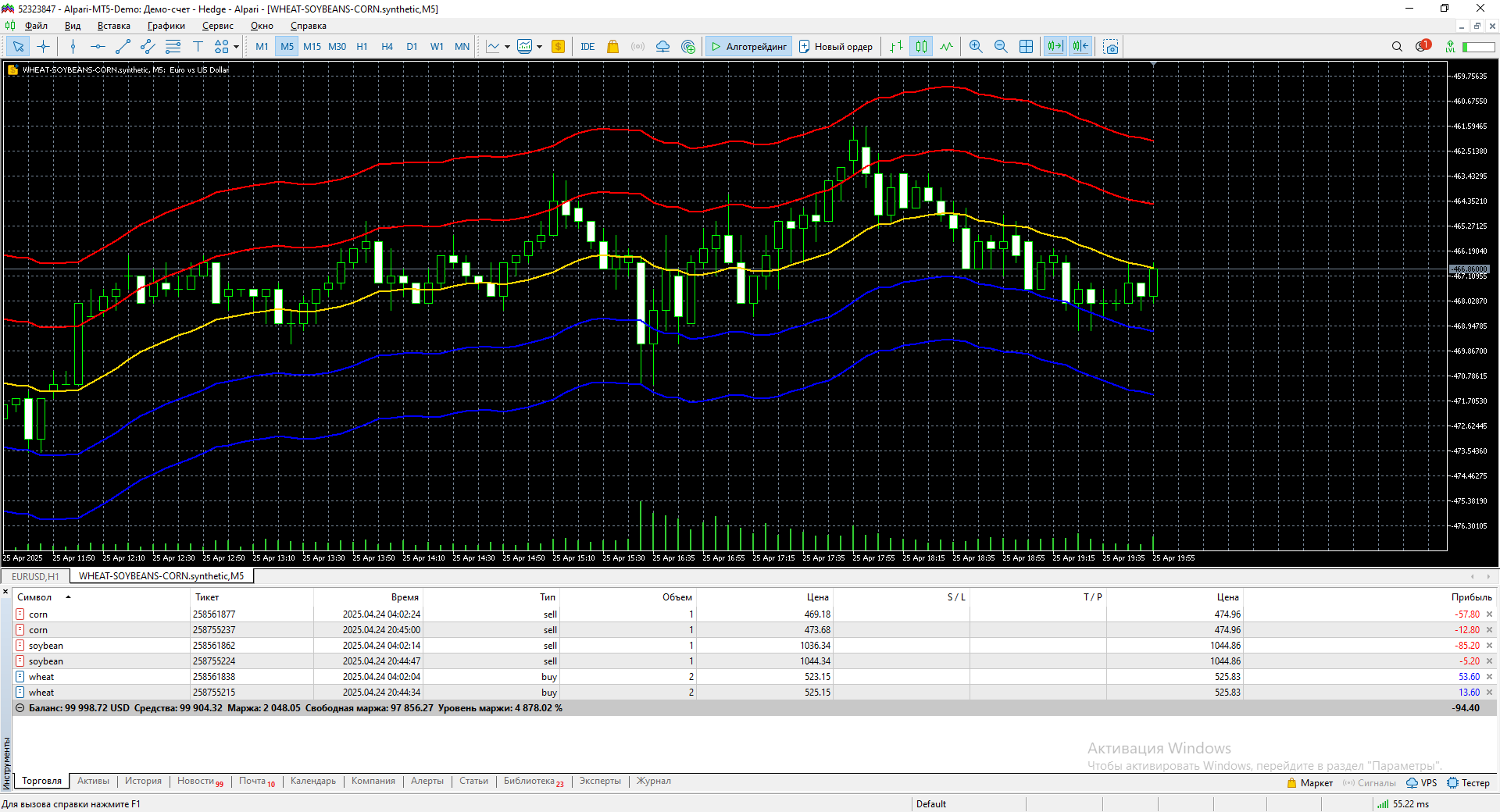Screen dimensions: 1500x812
Task: Open the Журнал tab
Action: coord(653,781)
